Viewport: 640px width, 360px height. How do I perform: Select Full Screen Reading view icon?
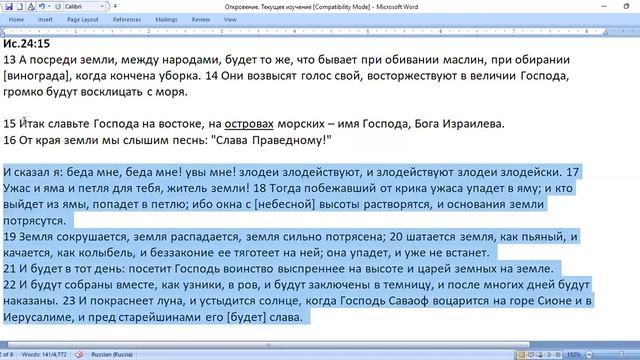click(531, 355)
